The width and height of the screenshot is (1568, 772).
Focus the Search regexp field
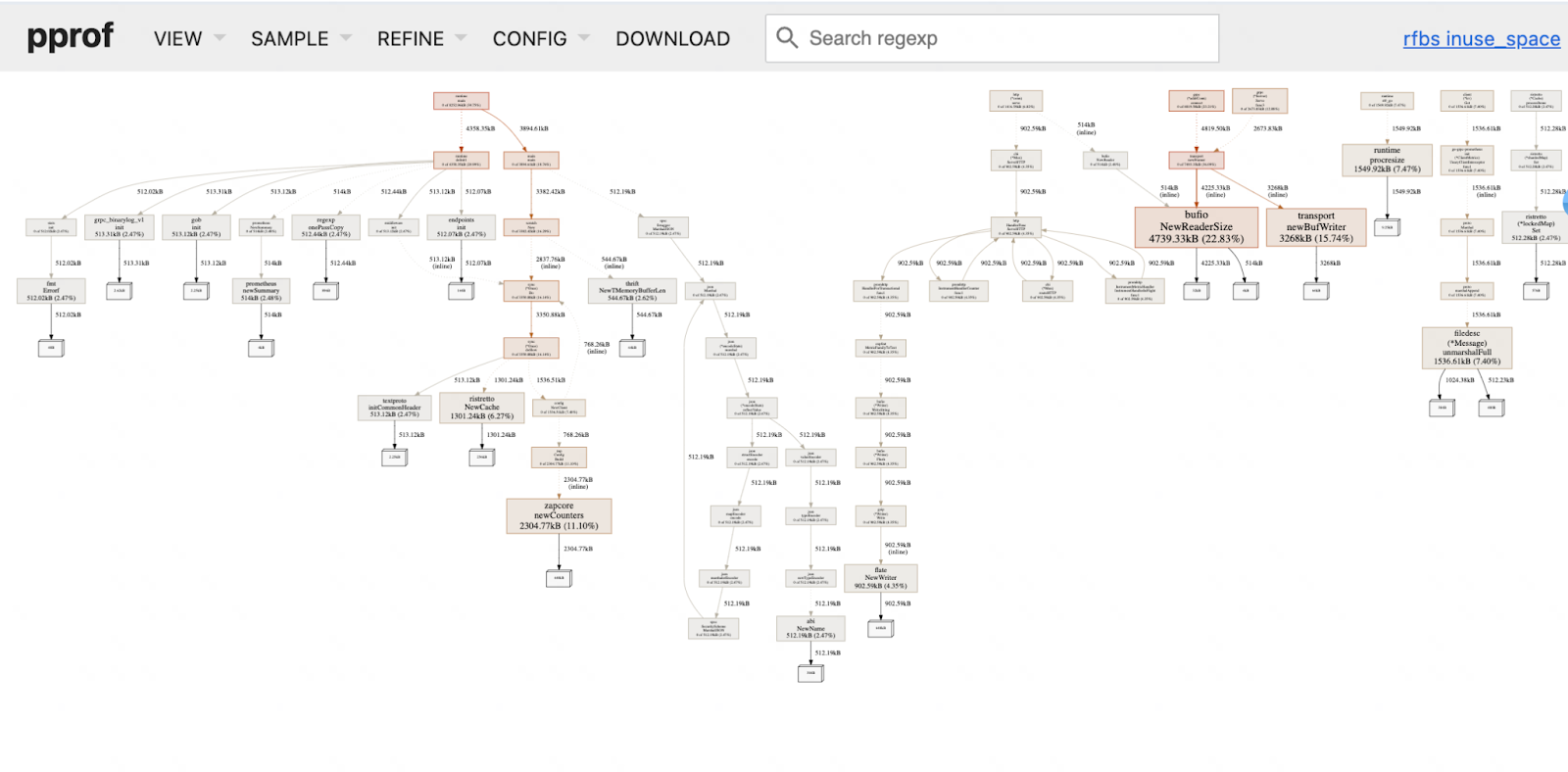pos(992,38)
